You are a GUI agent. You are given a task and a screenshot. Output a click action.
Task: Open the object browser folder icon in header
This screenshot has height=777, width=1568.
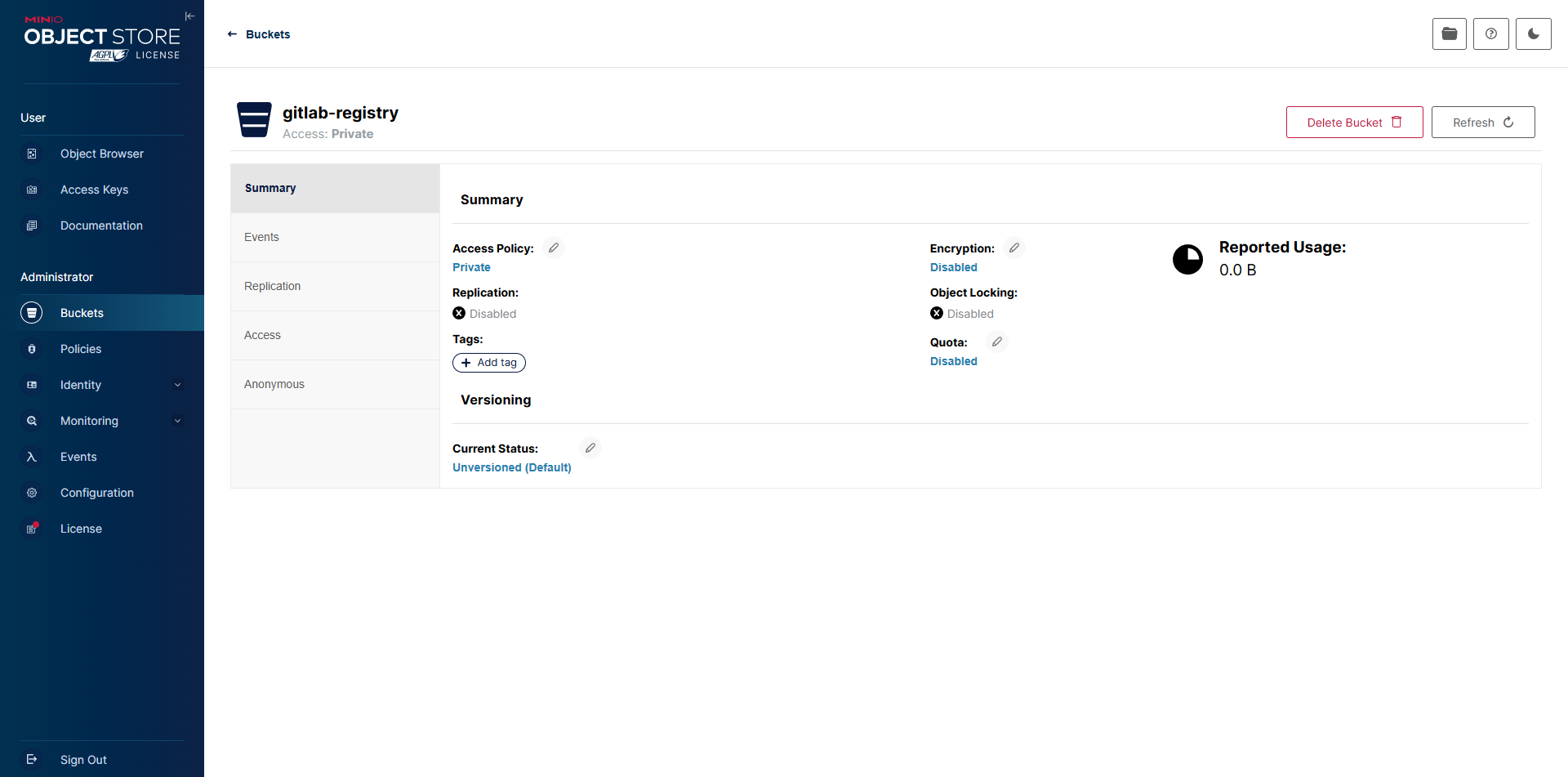click(1449, 33)
